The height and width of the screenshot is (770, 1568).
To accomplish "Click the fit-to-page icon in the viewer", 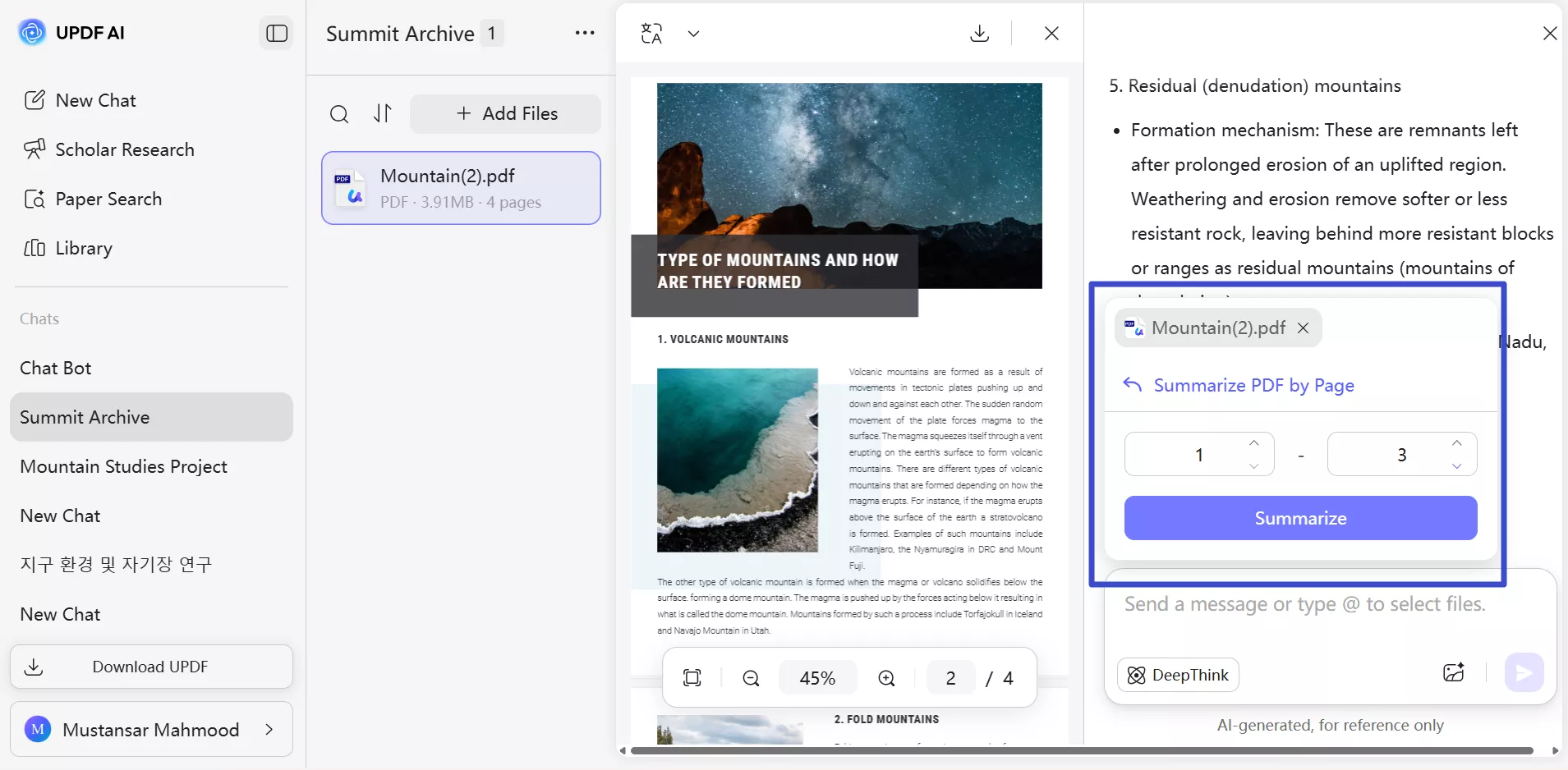I will [692, 677].
